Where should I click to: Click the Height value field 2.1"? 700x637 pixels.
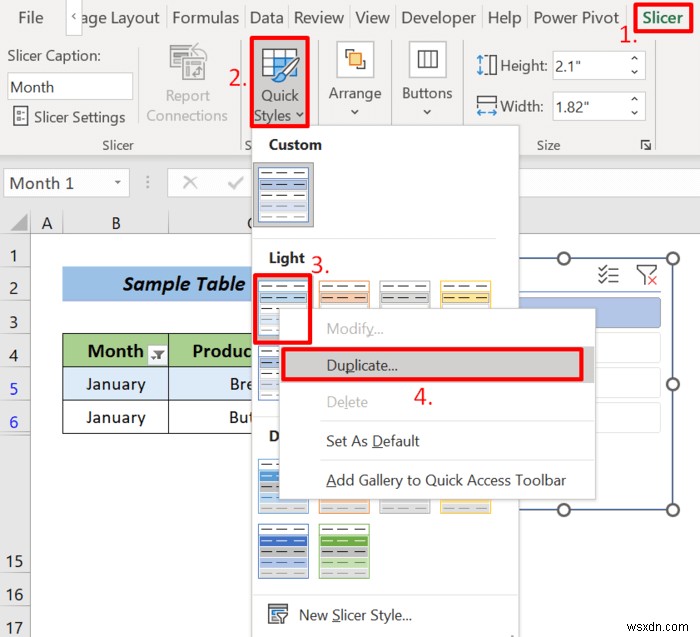point(589,66)
